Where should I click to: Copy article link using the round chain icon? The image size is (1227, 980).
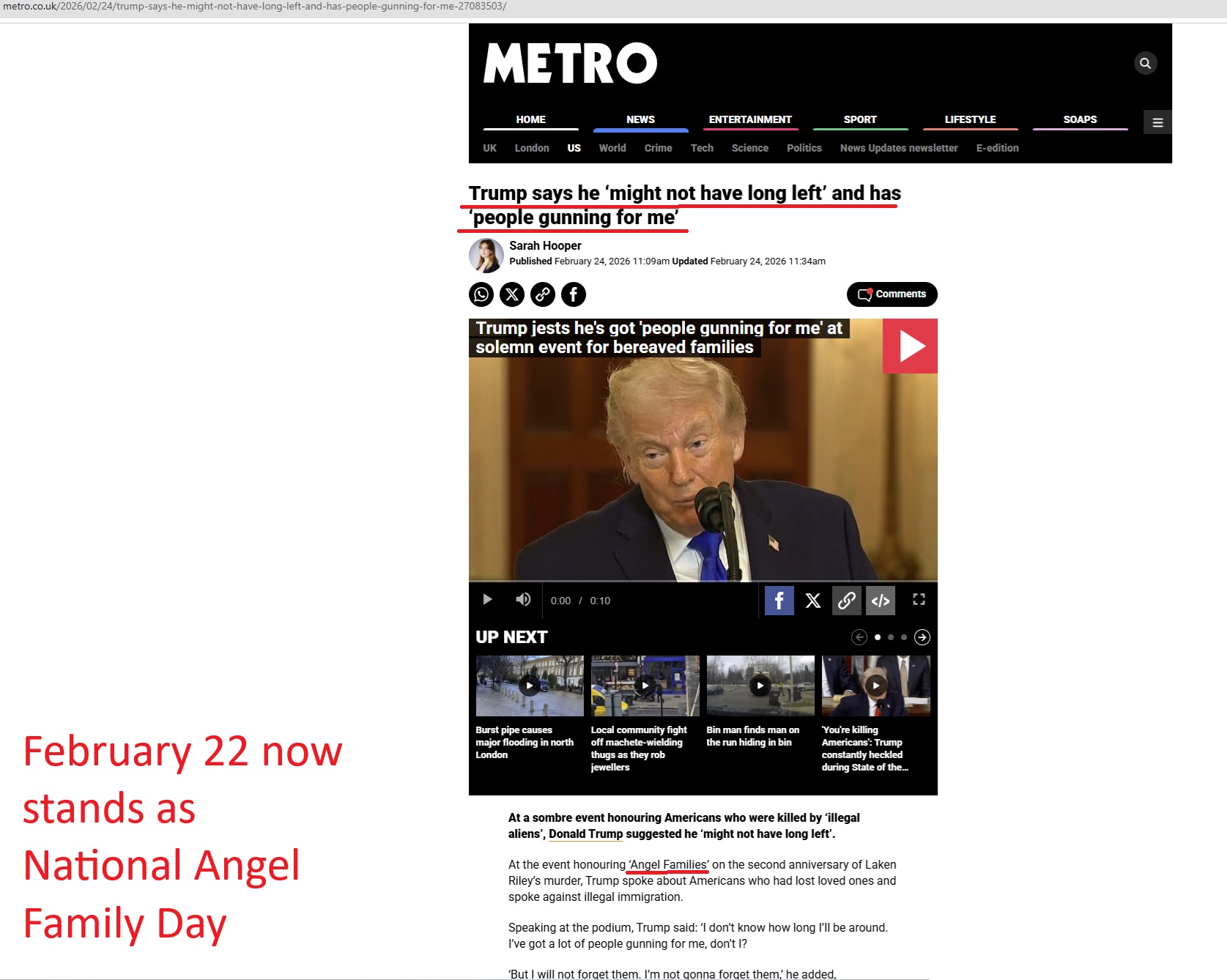pos(543,294)
